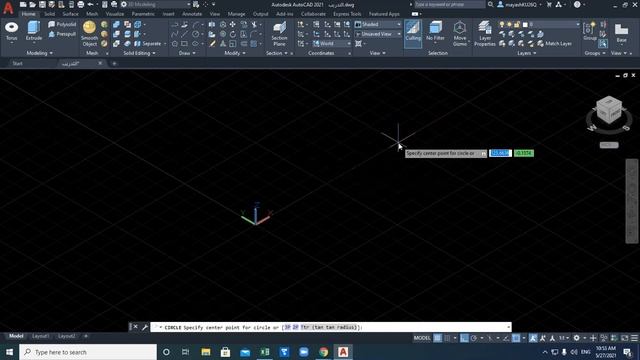Toggle object snap in status bar

tap(516, 338)
